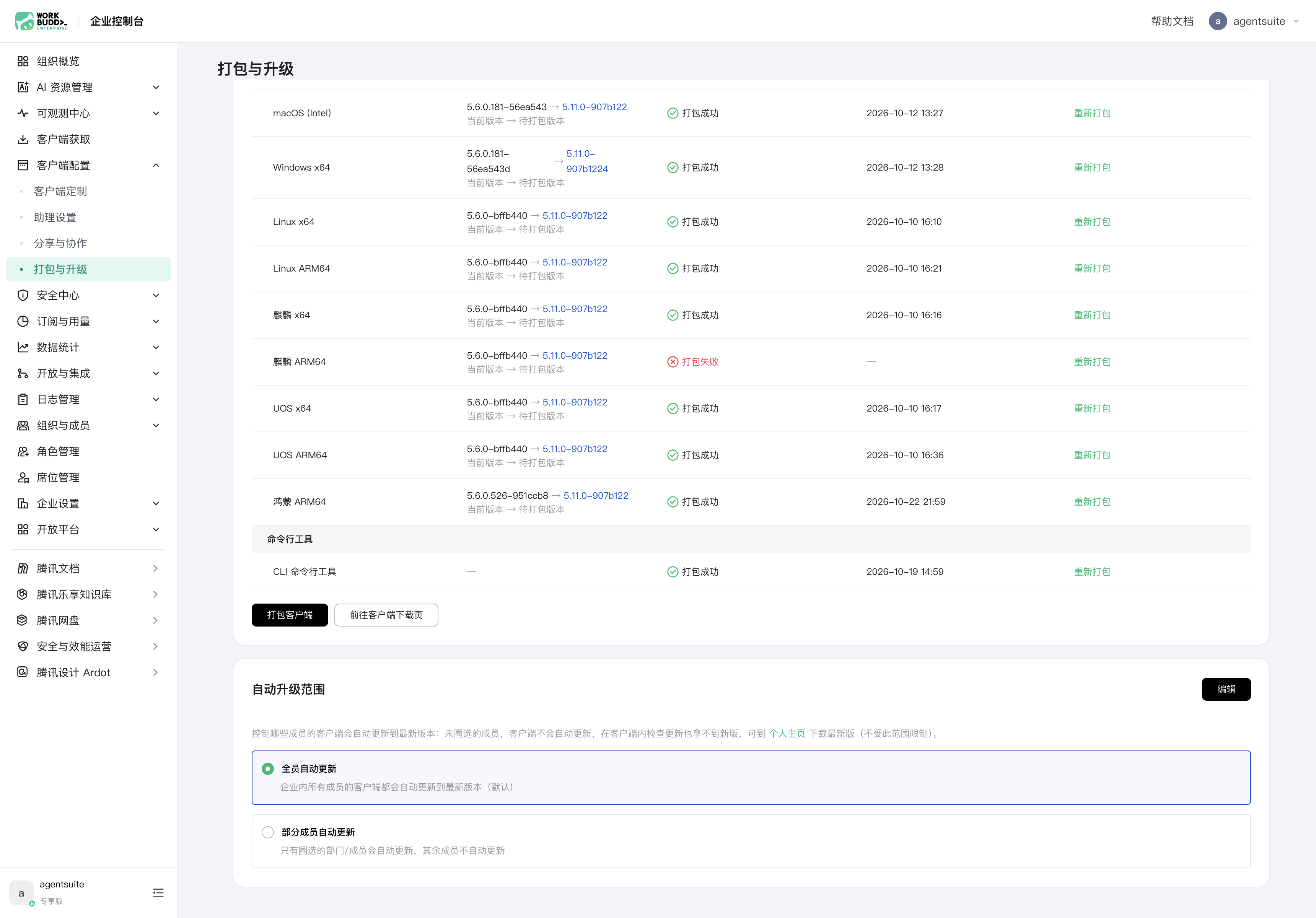Open the 个人主页 link in description
1316x918 pixels.
click(787, 734)
